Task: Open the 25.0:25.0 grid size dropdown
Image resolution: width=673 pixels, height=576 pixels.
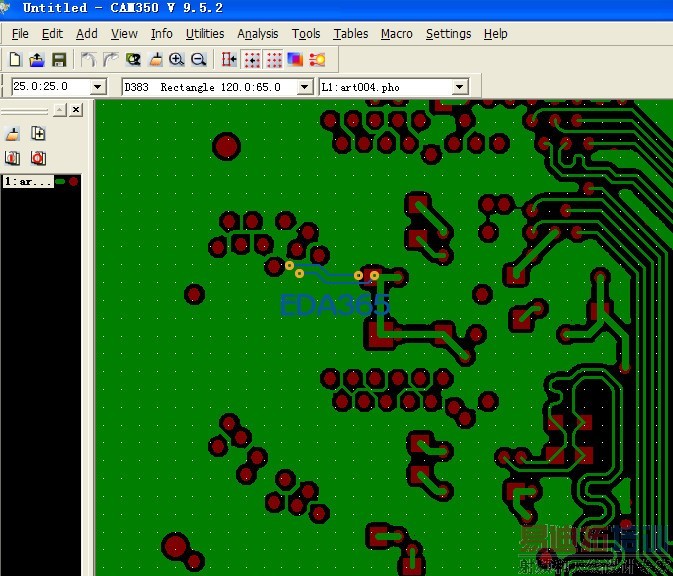Action: 98,87
